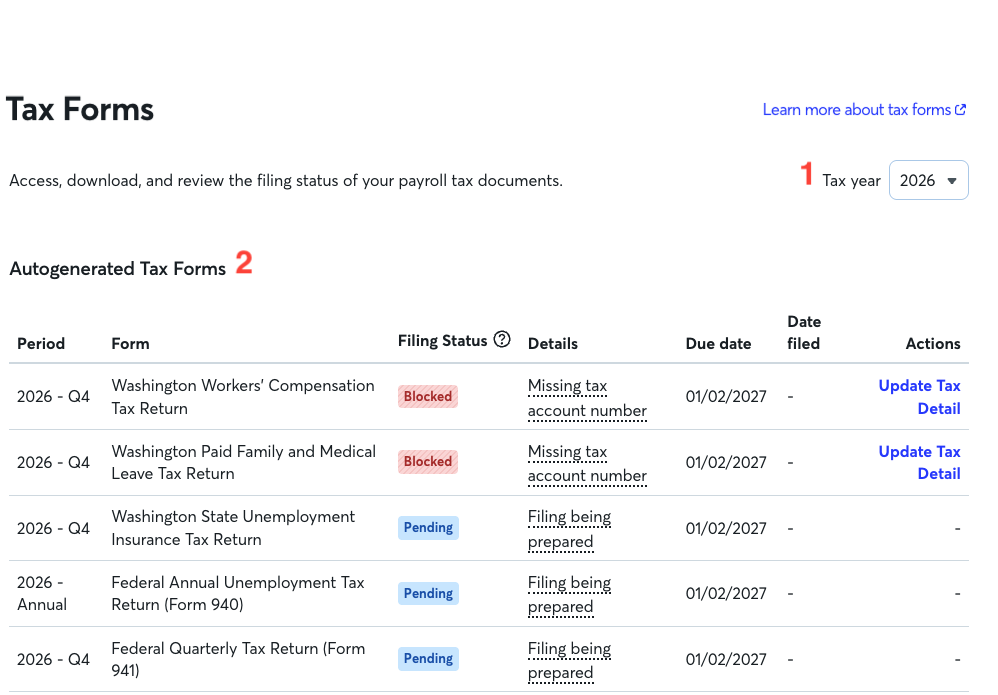Click Pending badge on Form 940 row
The width and height of the screenshot is (998, 695).
[428, 593]
